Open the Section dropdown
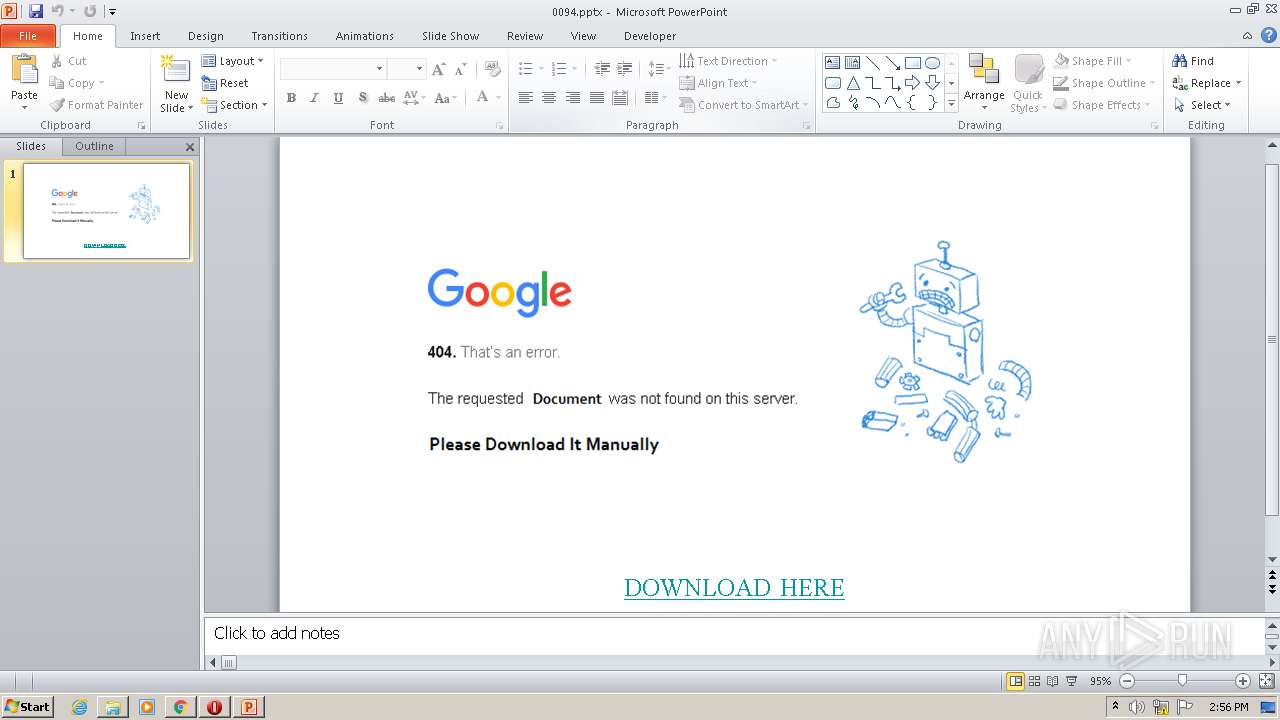This screenshot has width=1280, height=720. [x=235, y=105]
